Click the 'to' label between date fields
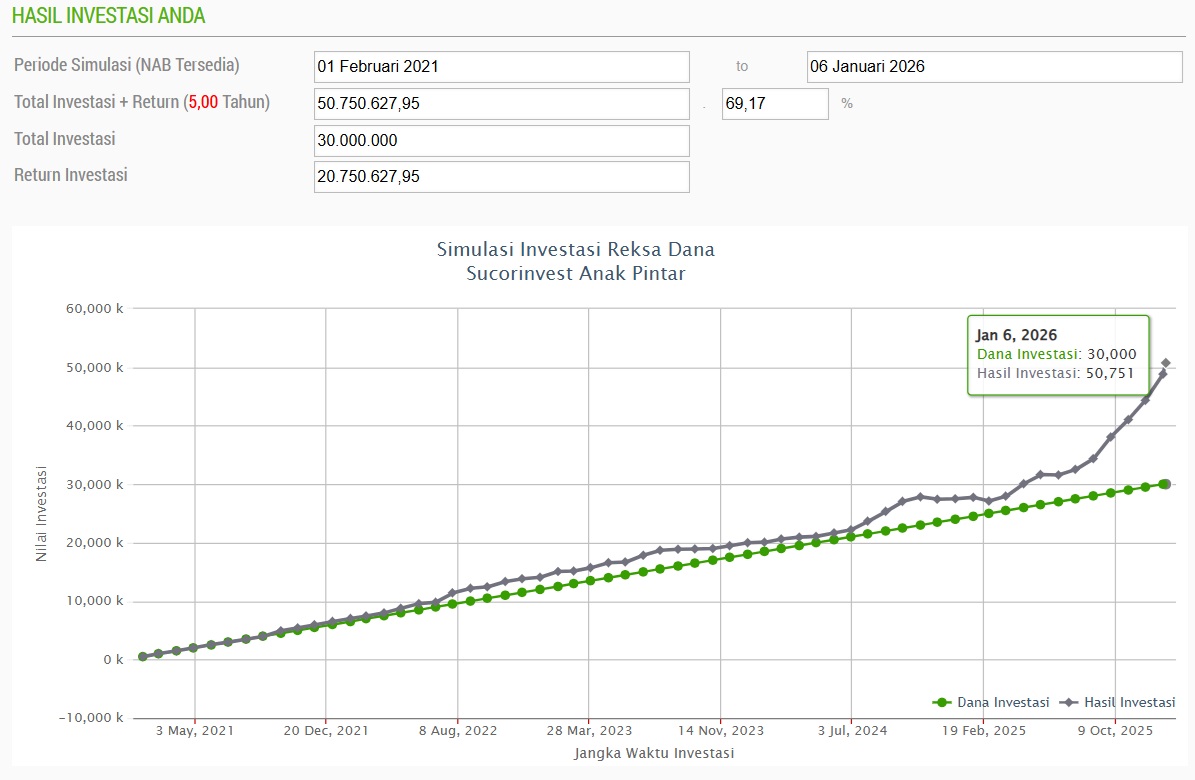This screenshot has height=780, width=1195. [742, 66]
